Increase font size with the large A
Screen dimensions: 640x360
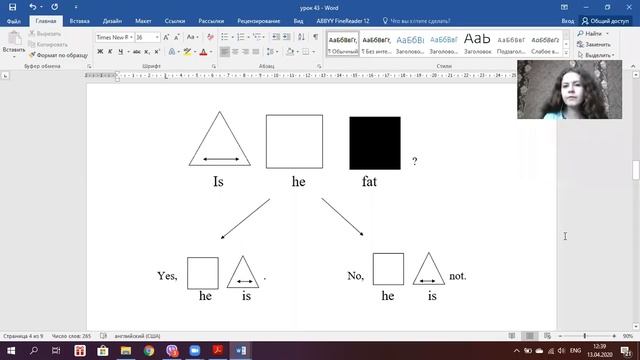click(x=166, y=37)
